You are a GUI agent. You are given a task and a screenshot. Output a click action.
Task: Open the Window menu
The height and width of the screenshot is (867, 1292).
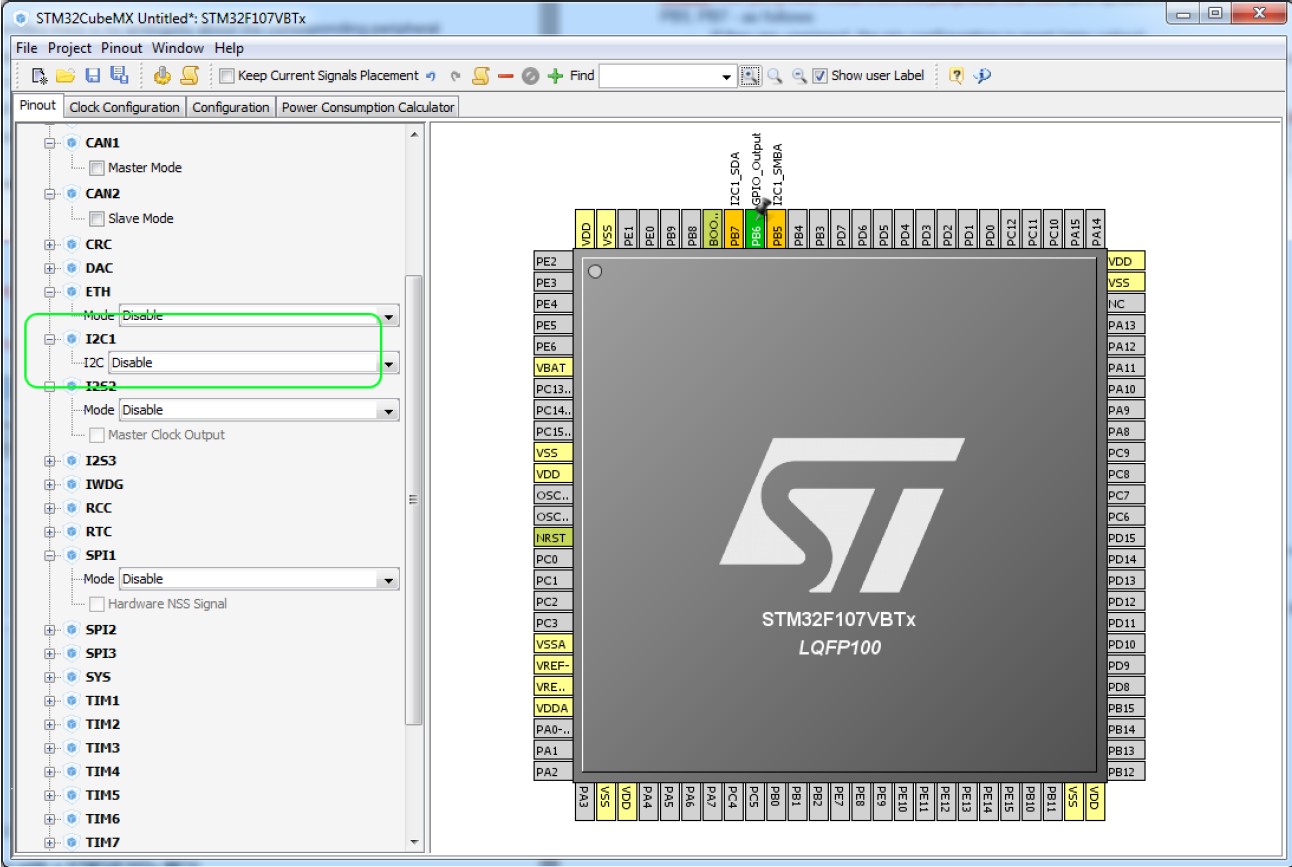click(x=179, y=48)
